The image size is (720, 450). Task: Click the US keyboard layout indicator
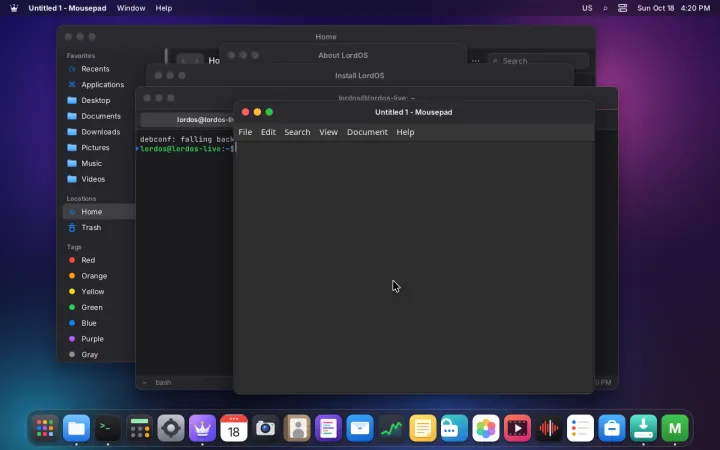[587, 8]
